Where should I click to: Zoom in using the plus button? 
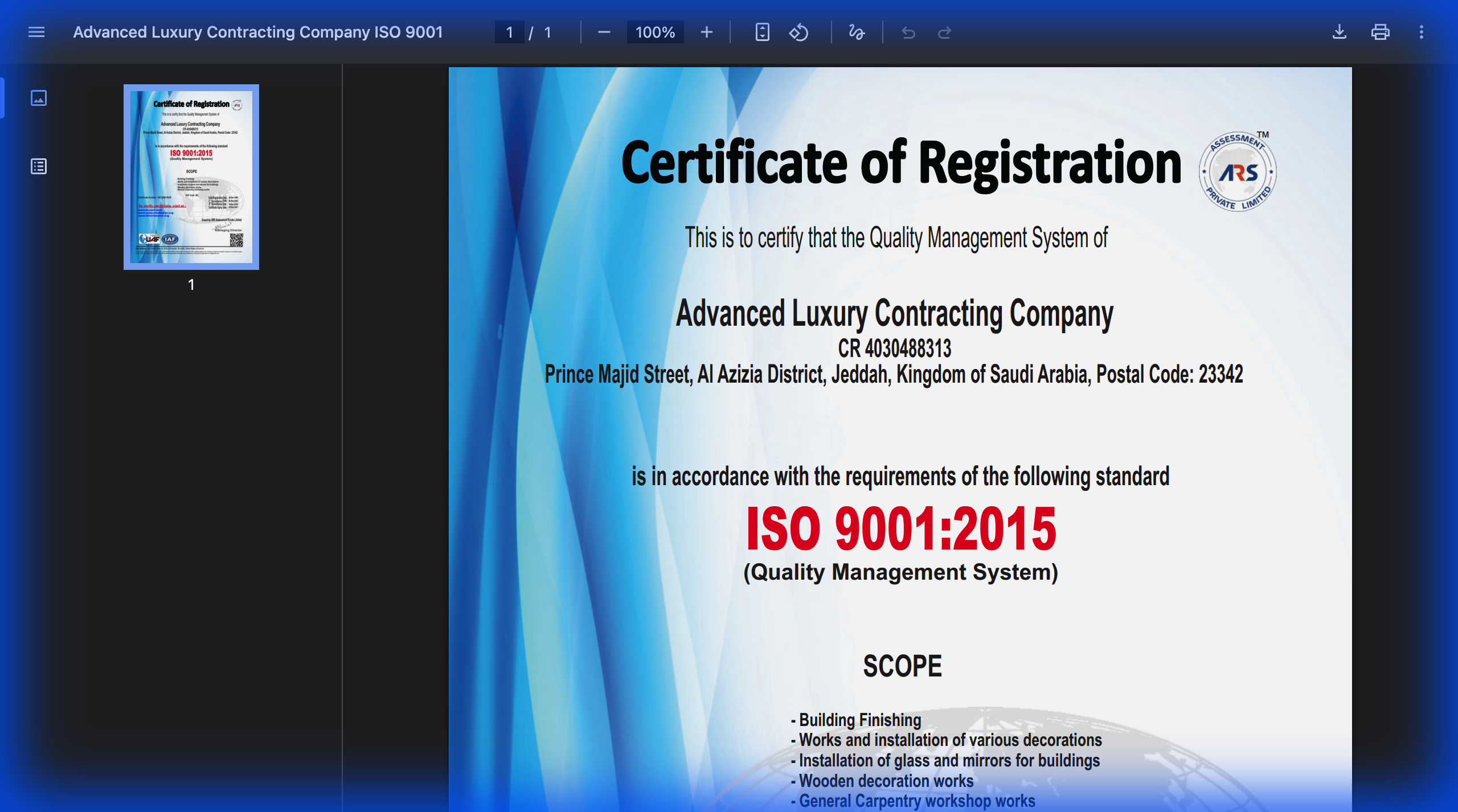pos(706,32)
